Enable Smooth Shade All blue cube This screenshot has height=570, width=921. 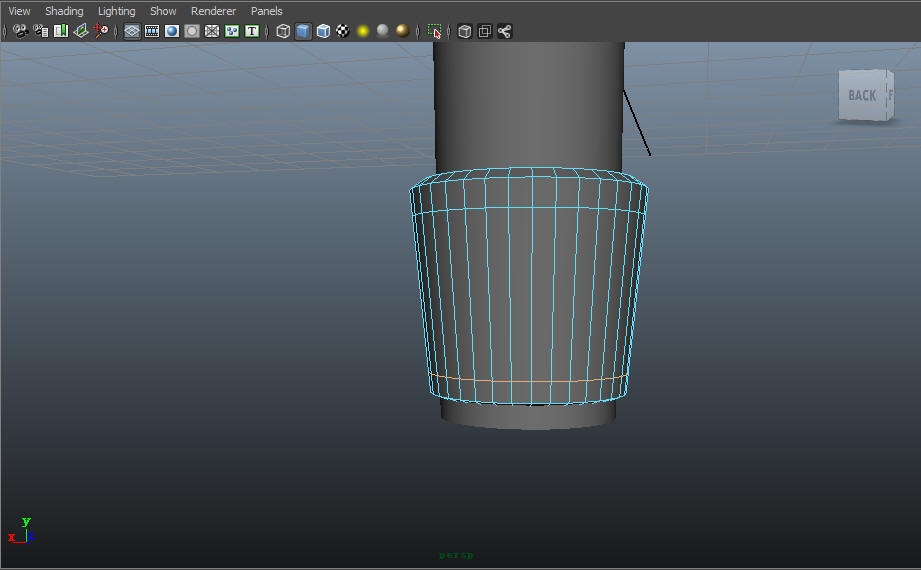303,31
